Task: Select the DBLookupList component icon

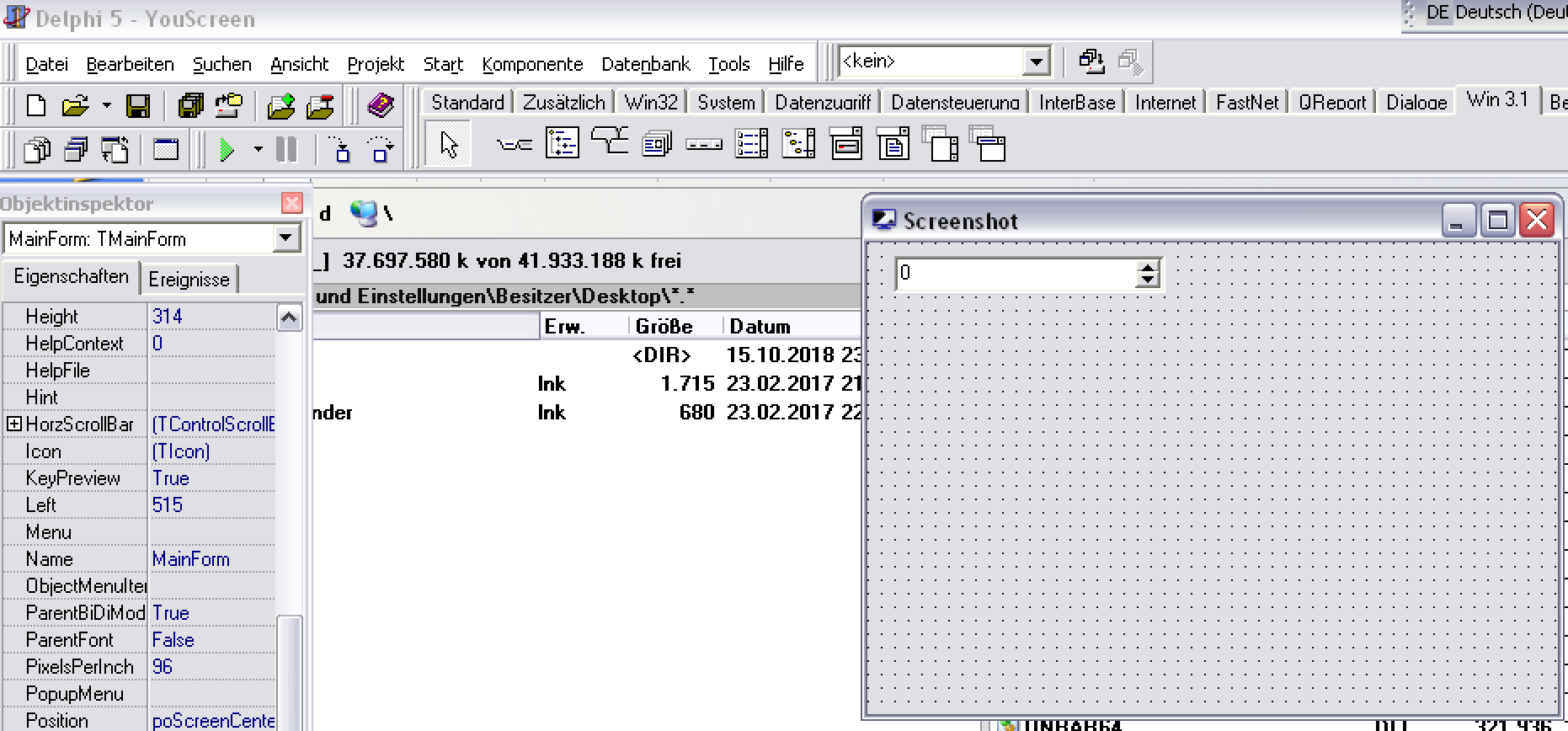Action: click(941, 144)
